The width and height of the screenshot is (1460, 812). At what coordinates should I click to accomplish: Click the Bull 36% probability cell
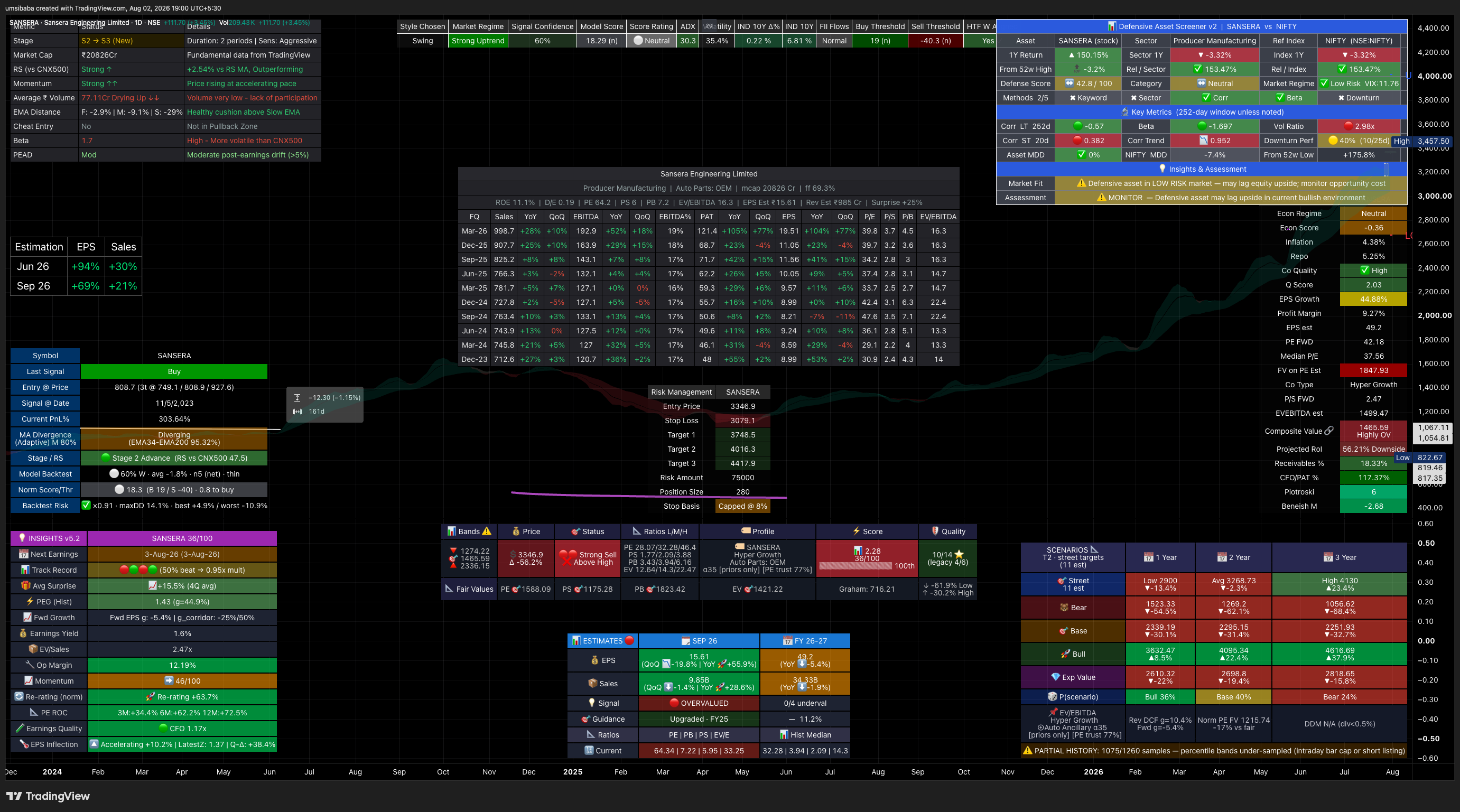(x=1160, y=696)
